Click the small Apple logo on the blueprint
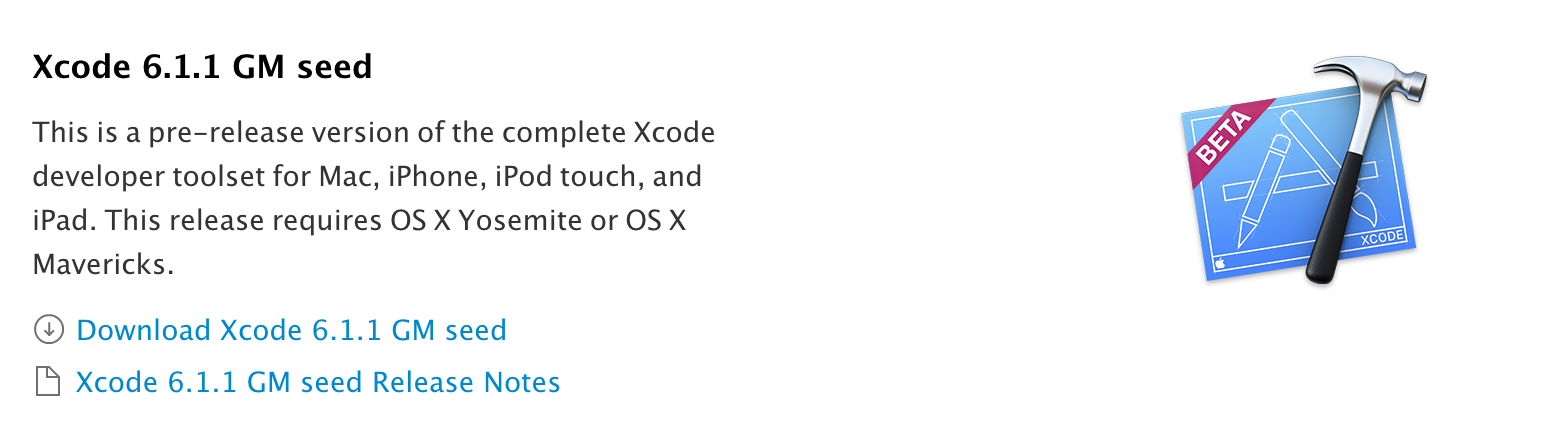 1221,264
